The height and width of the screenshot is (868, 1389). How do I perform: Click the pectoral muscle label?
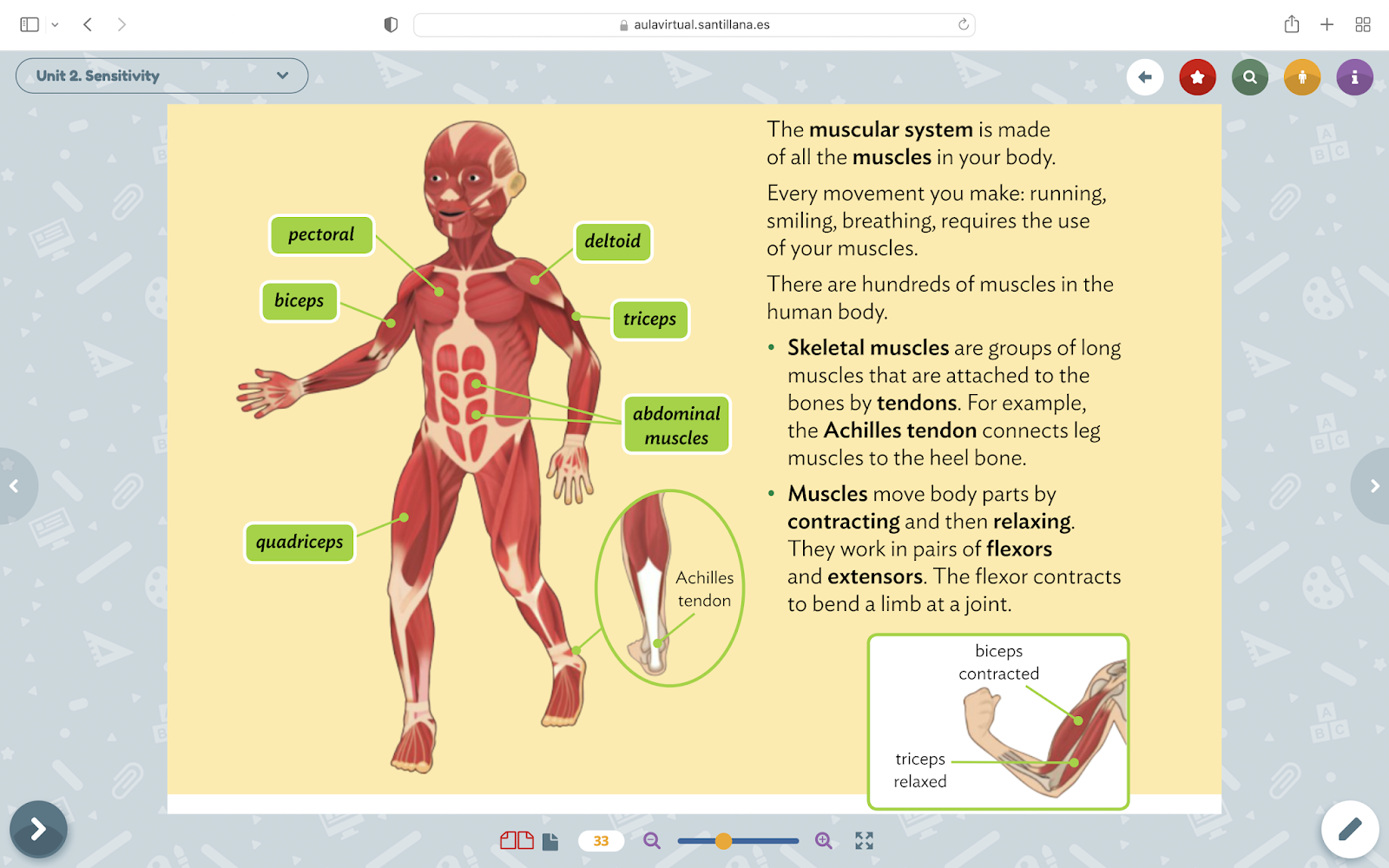point(321,235)
